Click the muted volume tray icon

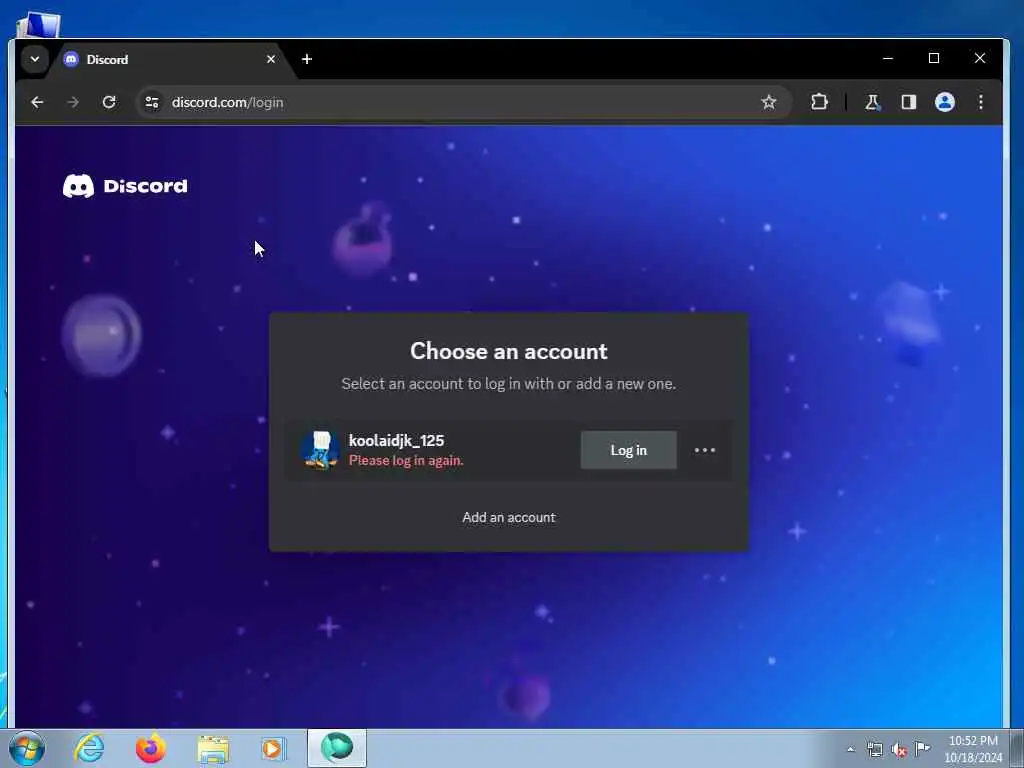pos(899,750)
